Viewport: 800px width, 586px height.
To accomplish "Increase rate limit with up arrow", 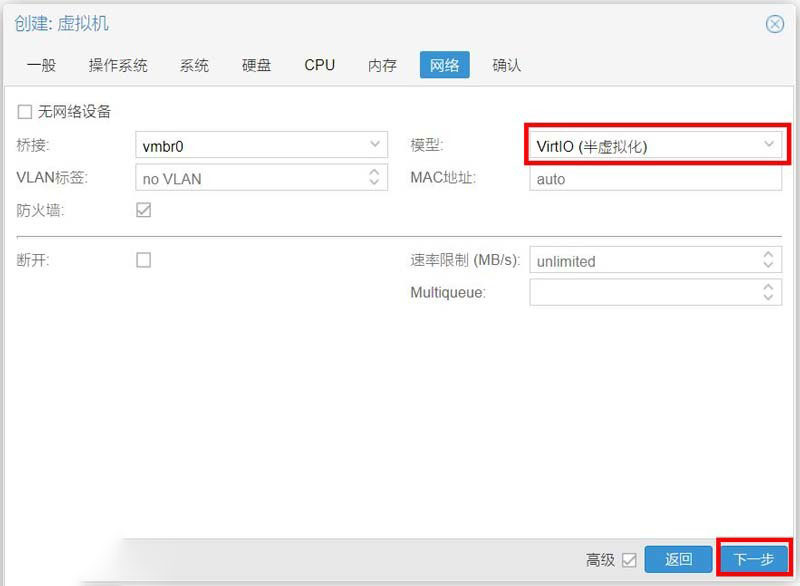I will coord(768,254).
